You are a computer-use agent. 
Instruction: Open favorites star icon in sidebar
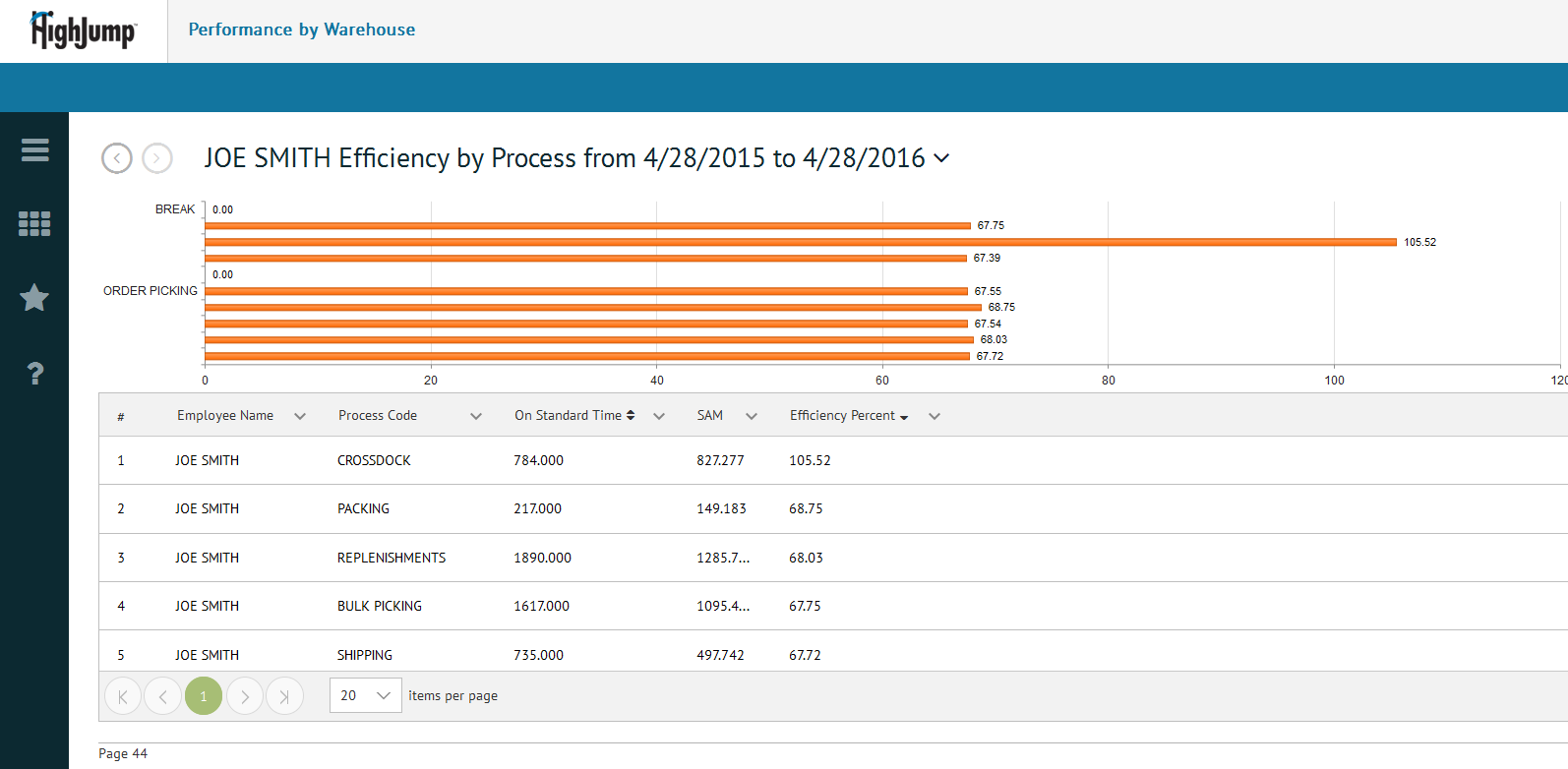tap(34, 298)
